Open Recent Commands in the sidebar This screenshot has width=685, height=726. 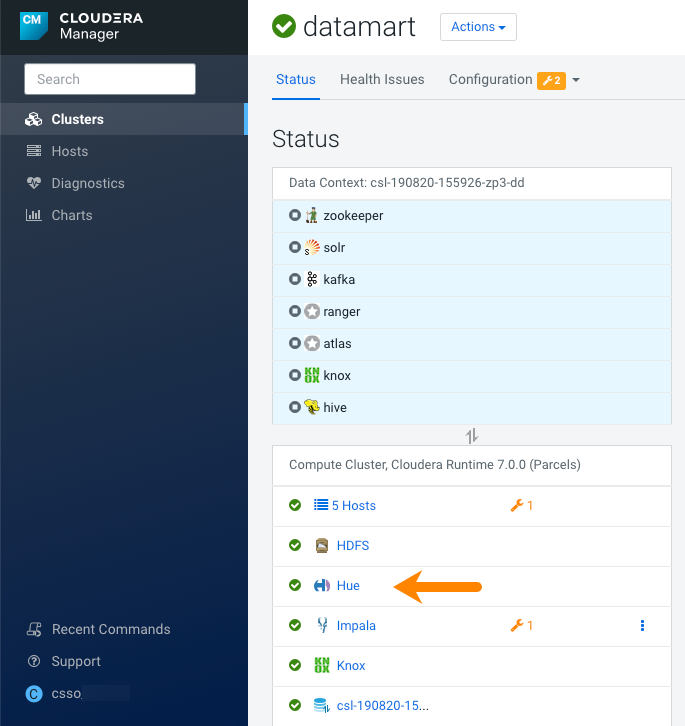coord(111,629)
